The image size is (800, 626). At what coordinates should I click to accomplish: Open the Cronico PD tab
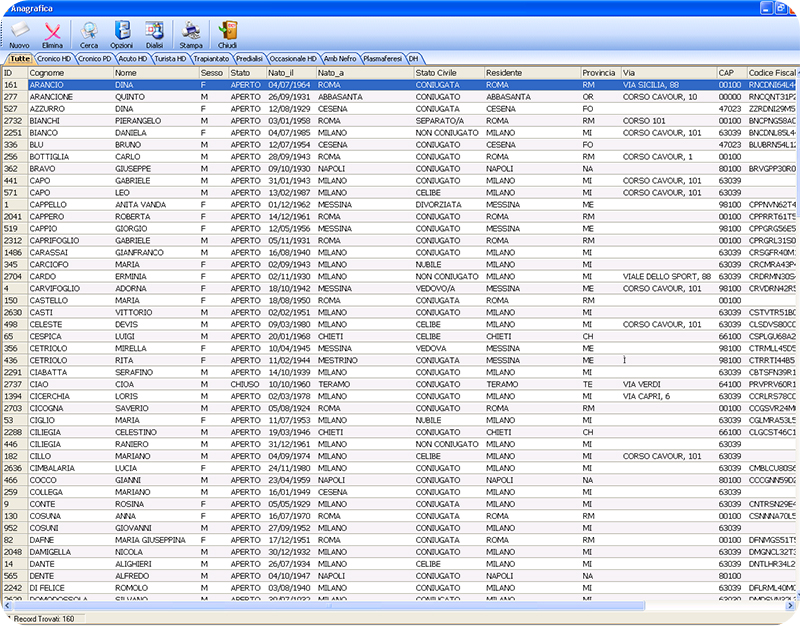[94, 59]
